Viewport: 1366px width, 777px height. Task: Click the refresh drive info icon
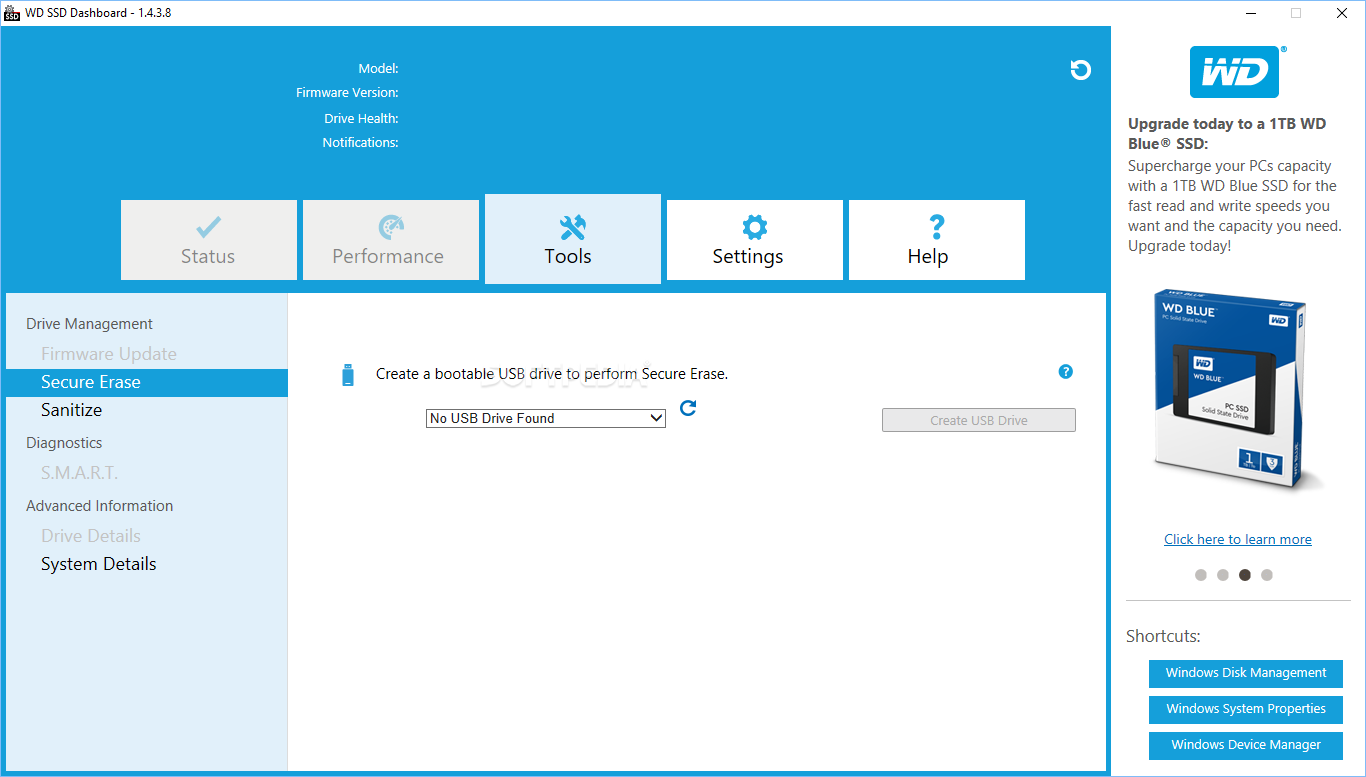[x=1080, y=70]
